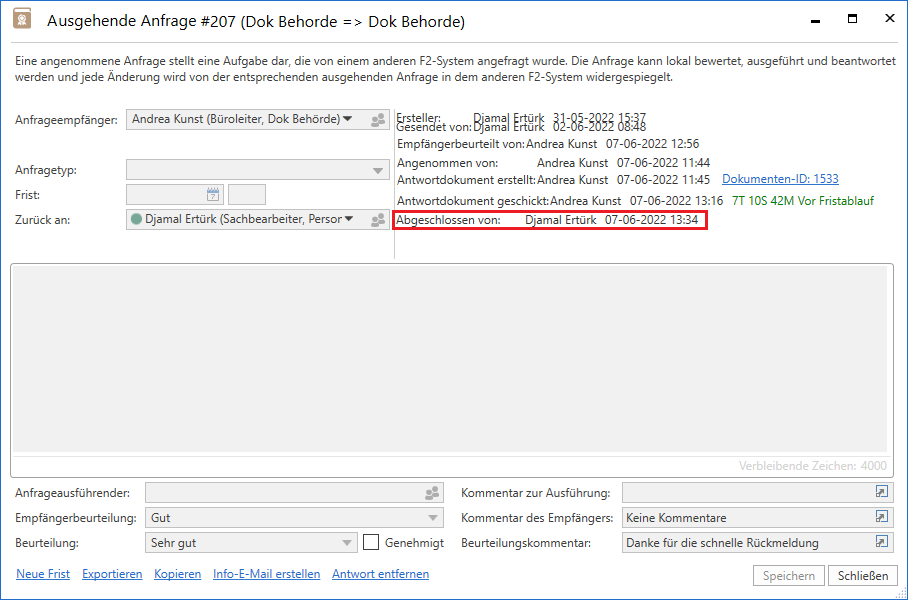The width and height of the screenshot is (908, 600).
Task: Click Info-E-Mail erstellen link
Action: click(x=266, y=574)
